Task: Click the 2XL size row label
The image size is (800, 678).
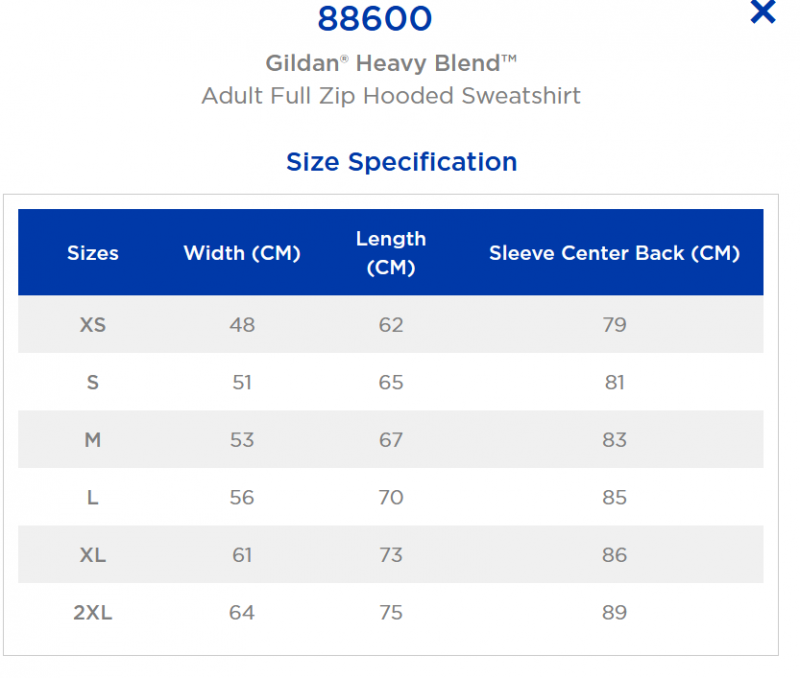Action: pyautogui.click(x=93, y=613)
